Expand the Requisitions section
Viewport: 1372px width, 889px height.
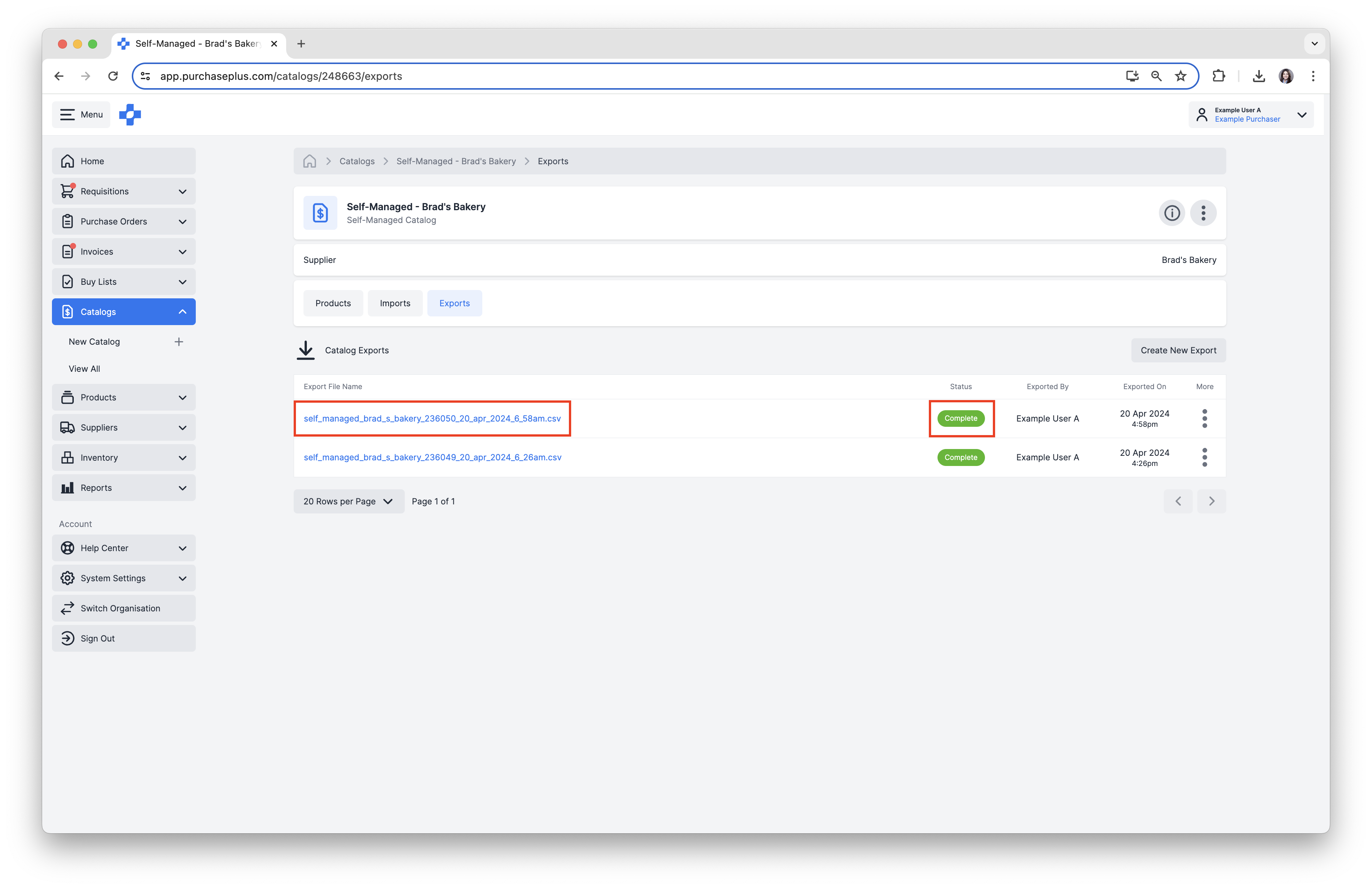pos(183,191)
